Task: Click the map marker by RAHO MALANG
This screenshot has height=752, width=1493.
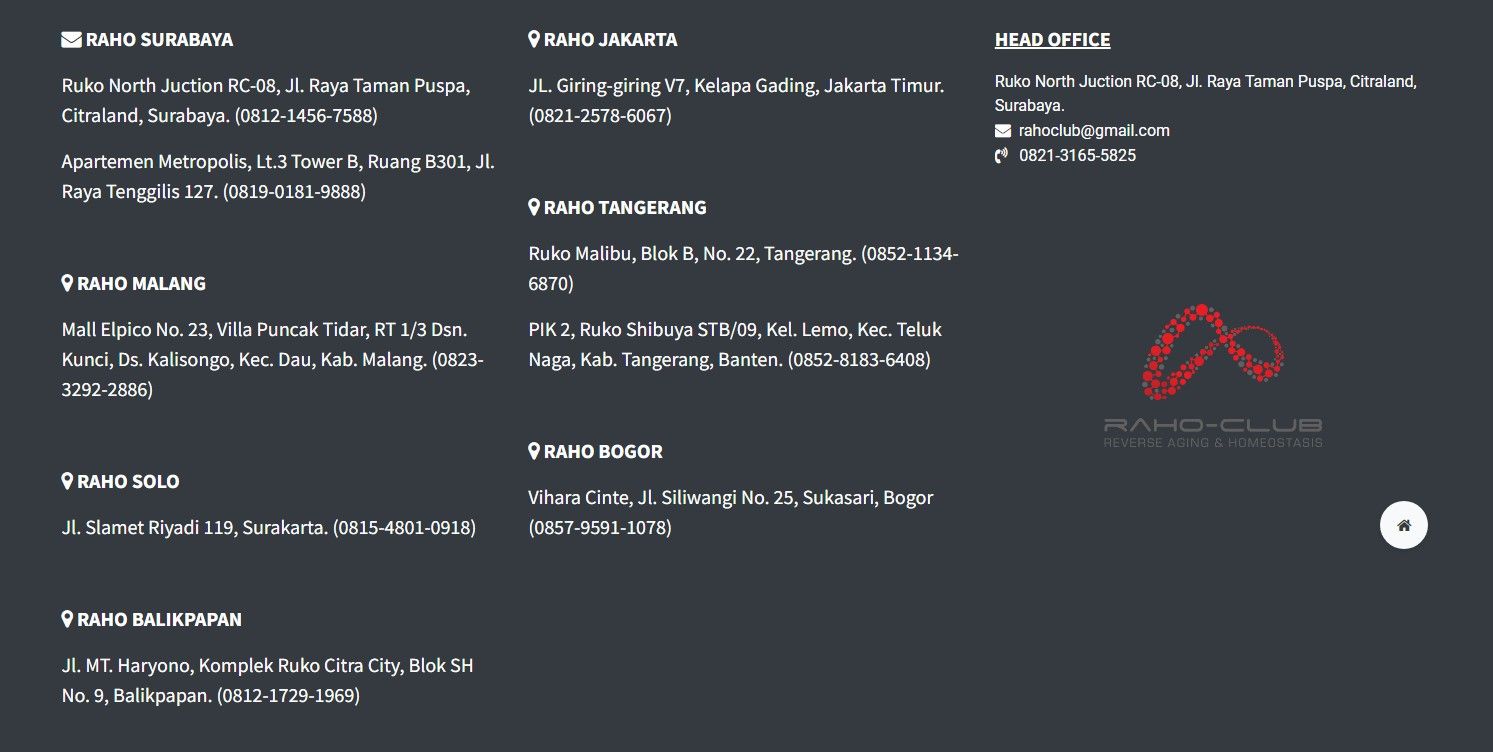Action: (x=67, y=284)
